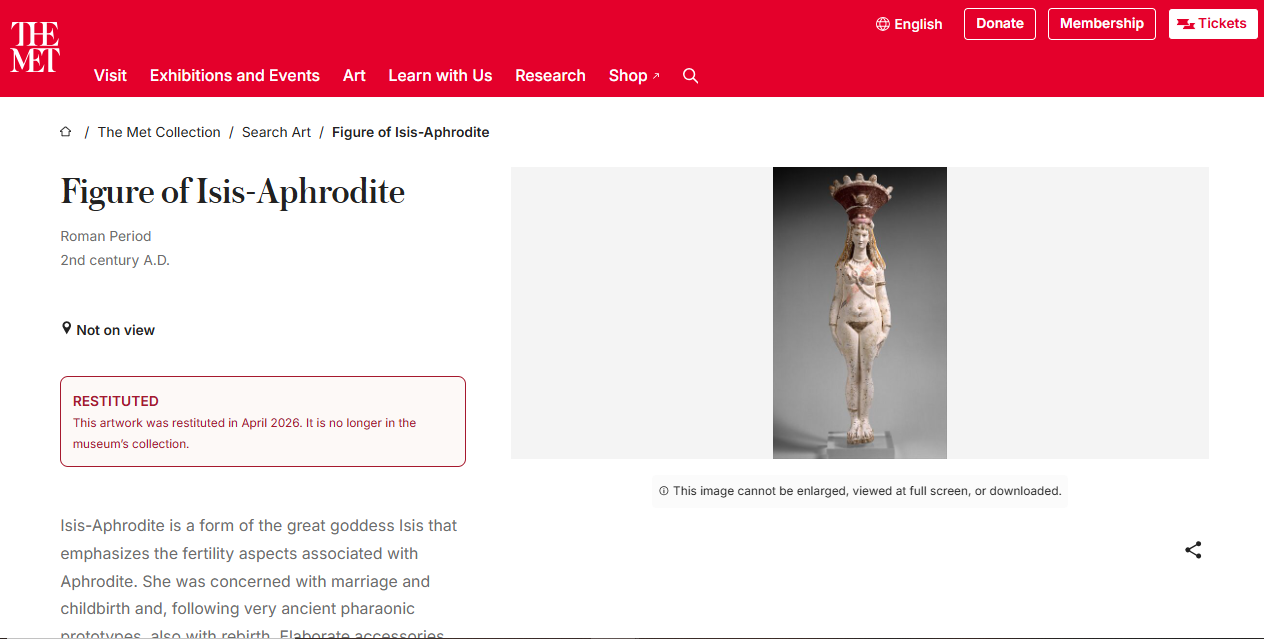Screen dimensions: 1264x639
Task: Click the globe language icon
Action: 882,24
